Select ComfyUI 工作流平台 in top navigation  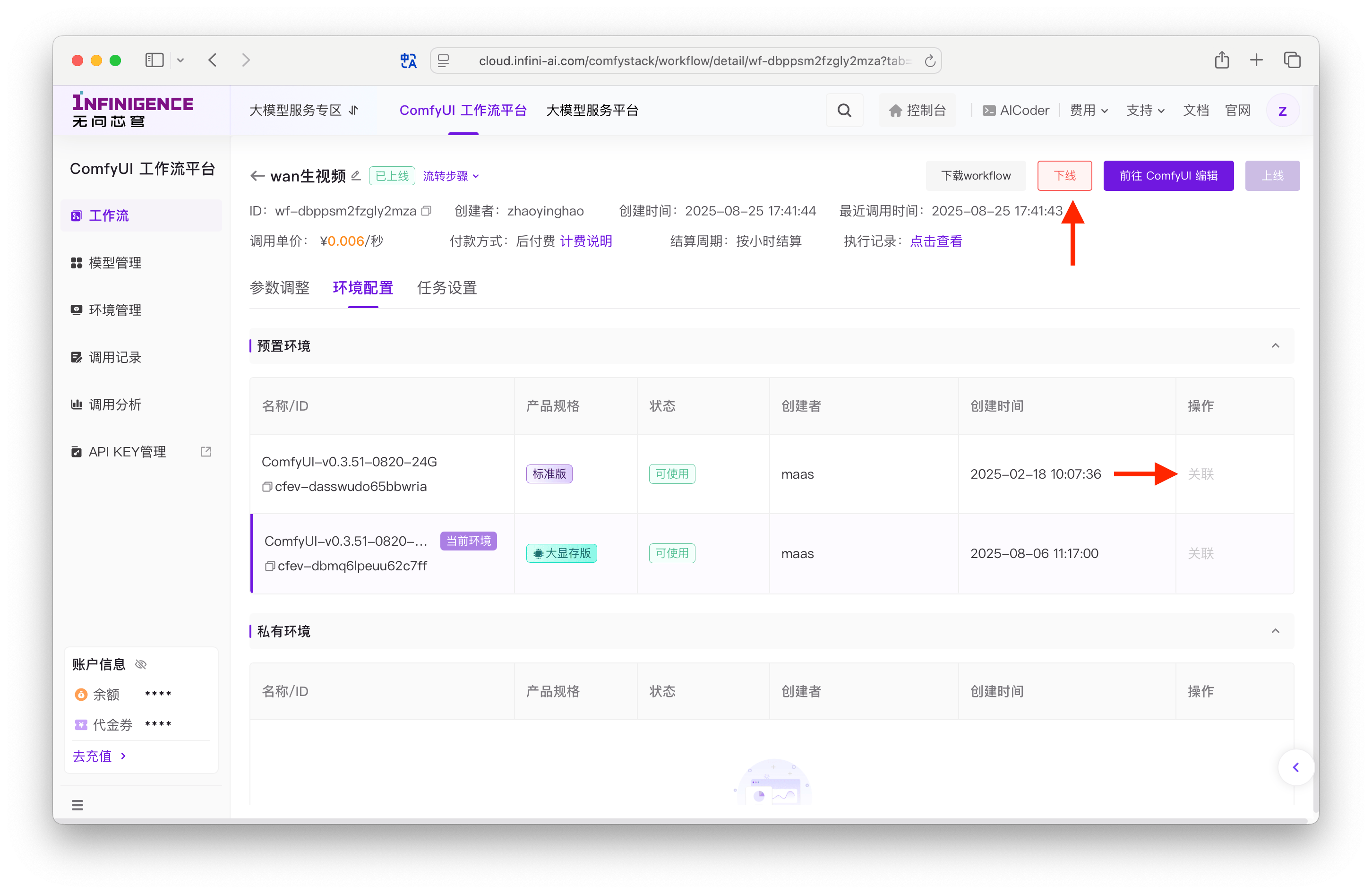tap(463, 110)
